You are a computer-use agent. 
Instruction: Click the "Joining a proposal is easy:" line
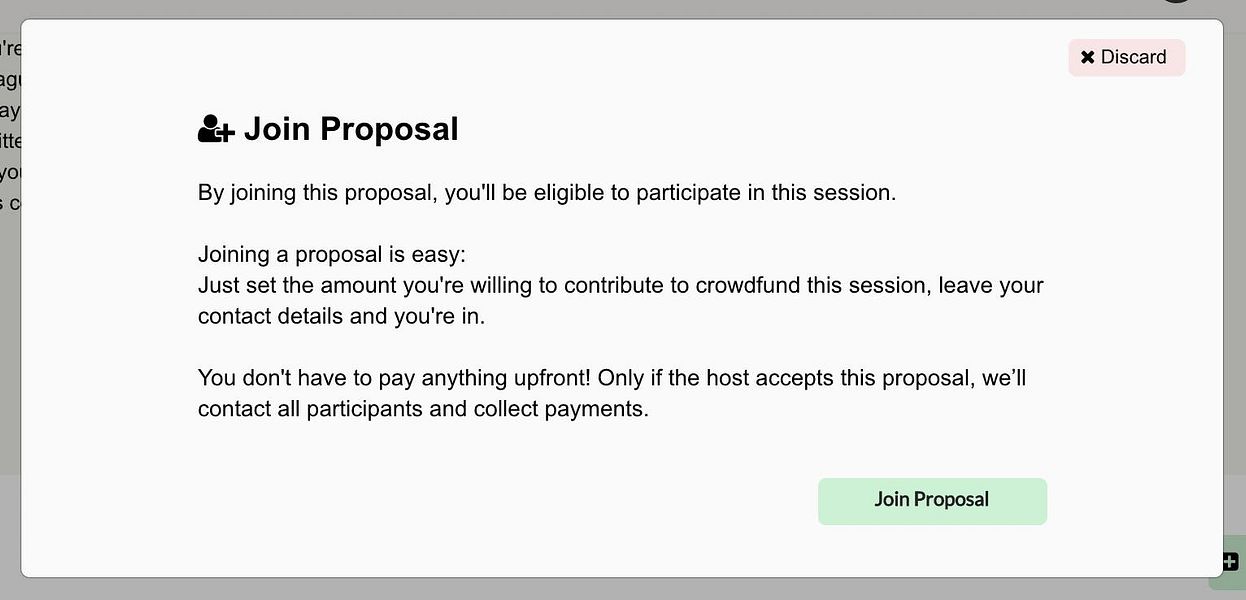click(332, 254)
